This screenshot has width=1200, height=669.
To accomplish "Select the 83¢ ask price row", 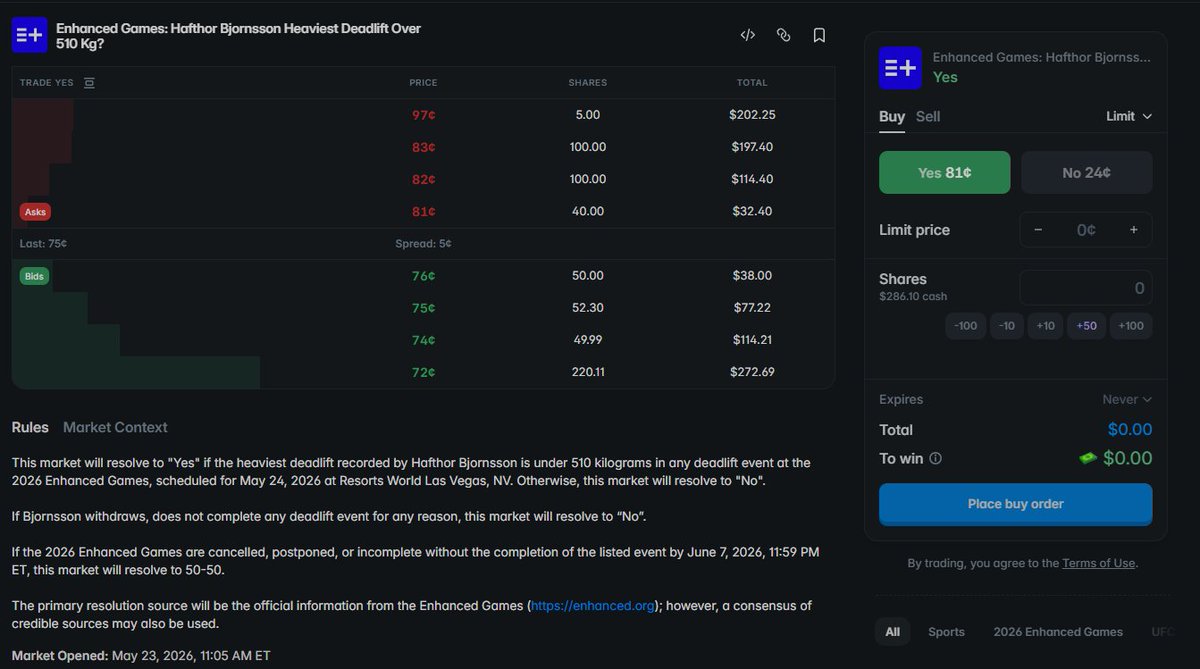I will pyautogui.click(x=423, y=147).
